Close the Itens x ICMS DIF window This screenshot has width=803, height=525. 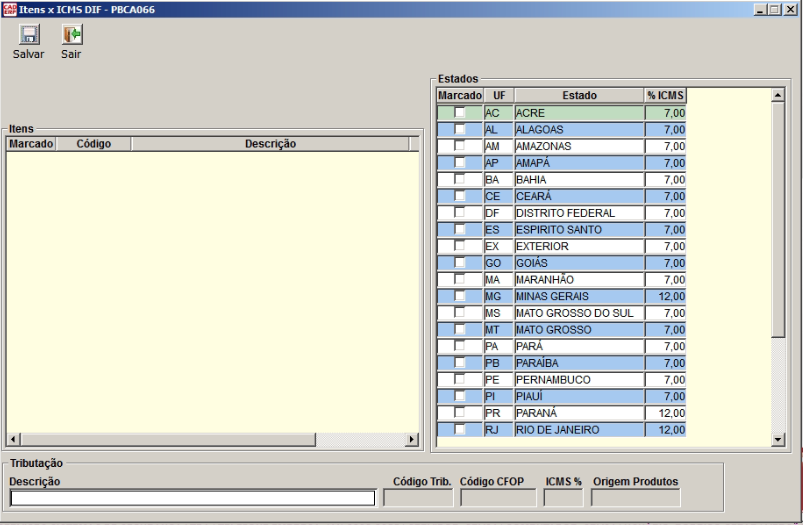pos(791,9)
